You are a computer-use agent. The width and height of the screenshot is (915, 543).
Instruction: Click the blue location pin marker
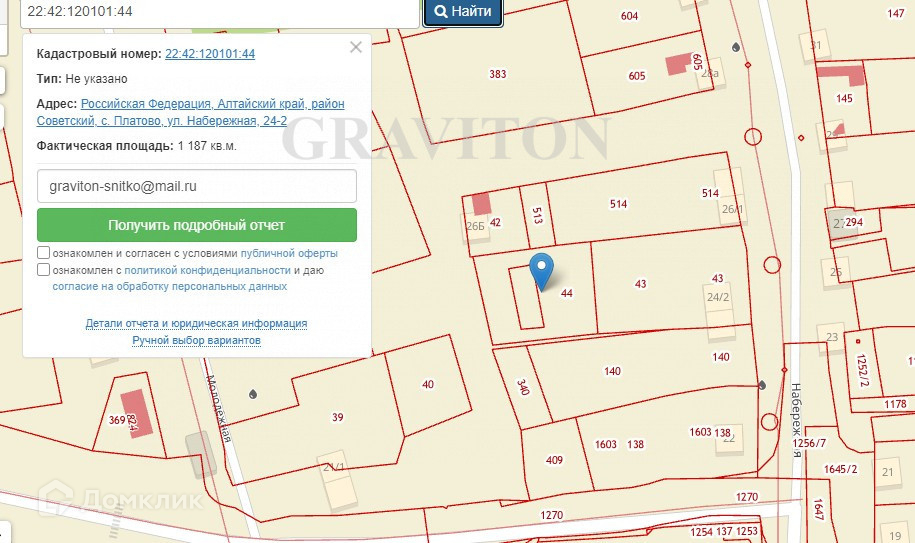[542, 271]
